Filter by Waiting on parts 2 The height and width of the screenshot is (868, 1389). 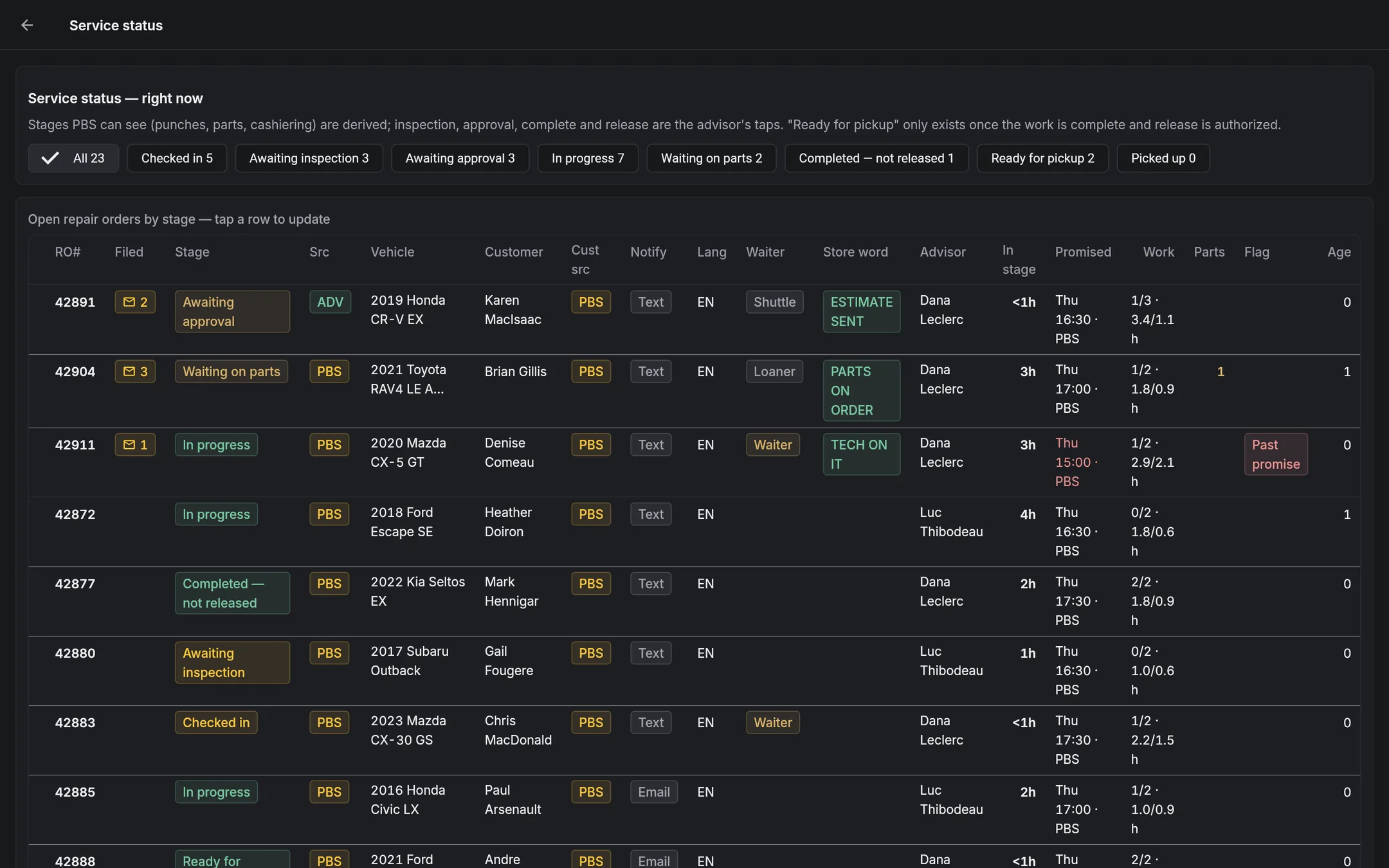point(711,158)
